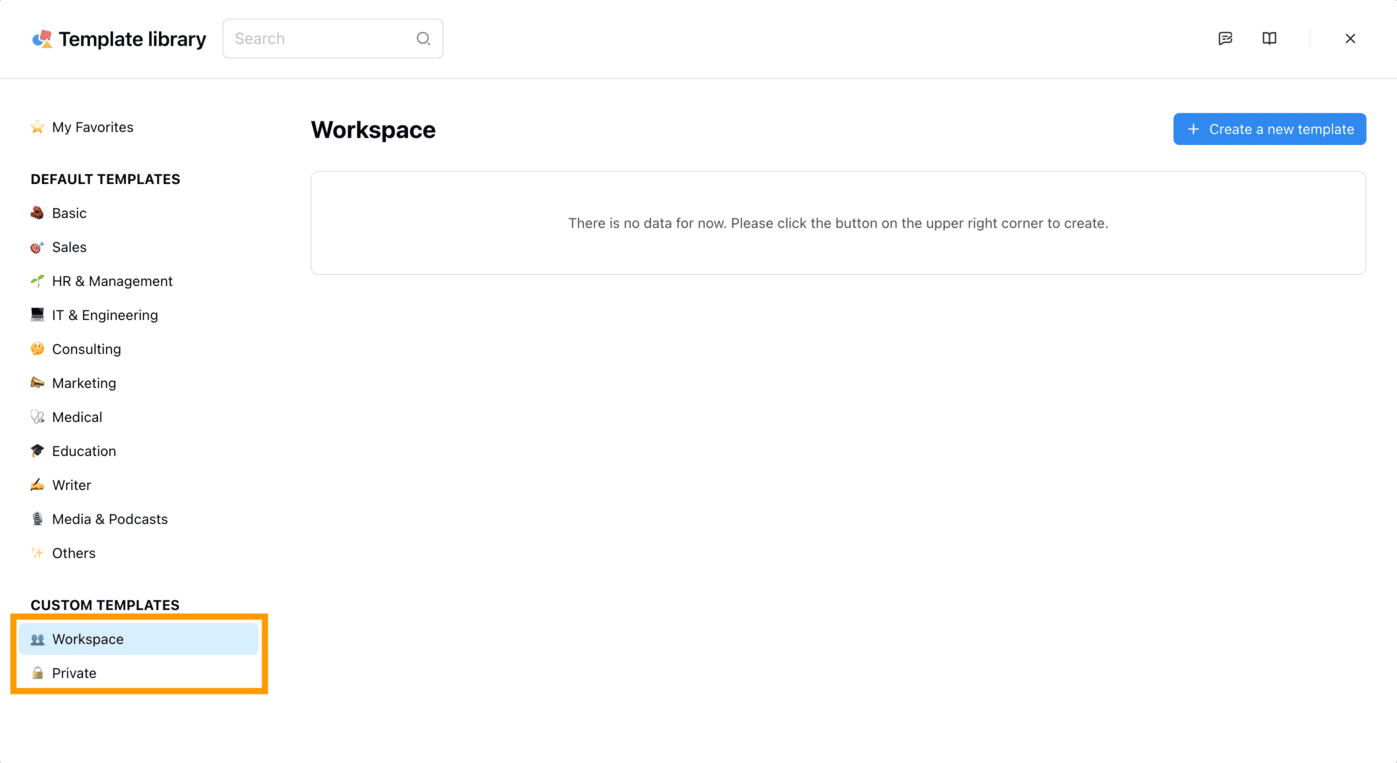Click the IT & Engineering laptop icon
Viewport: 1397px width, 763px height.
click(37, 315)
